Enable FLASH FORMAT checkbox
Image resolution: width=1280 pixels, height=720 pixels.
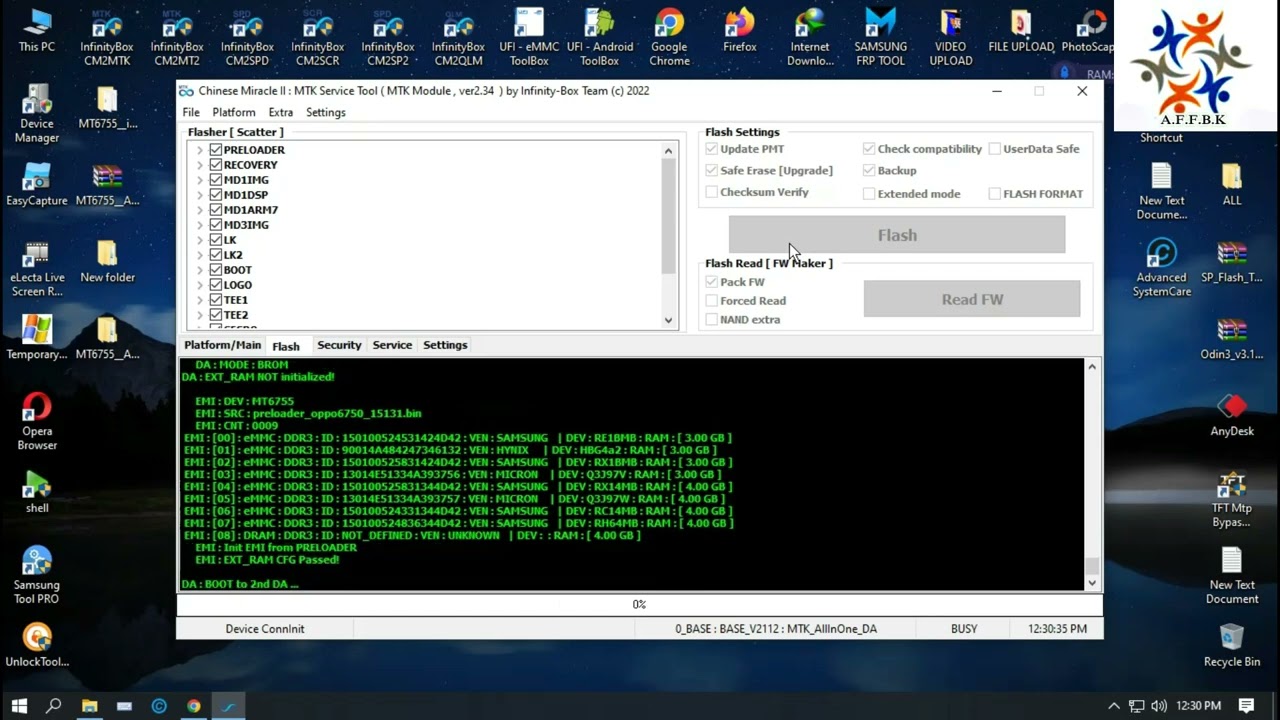995,194
